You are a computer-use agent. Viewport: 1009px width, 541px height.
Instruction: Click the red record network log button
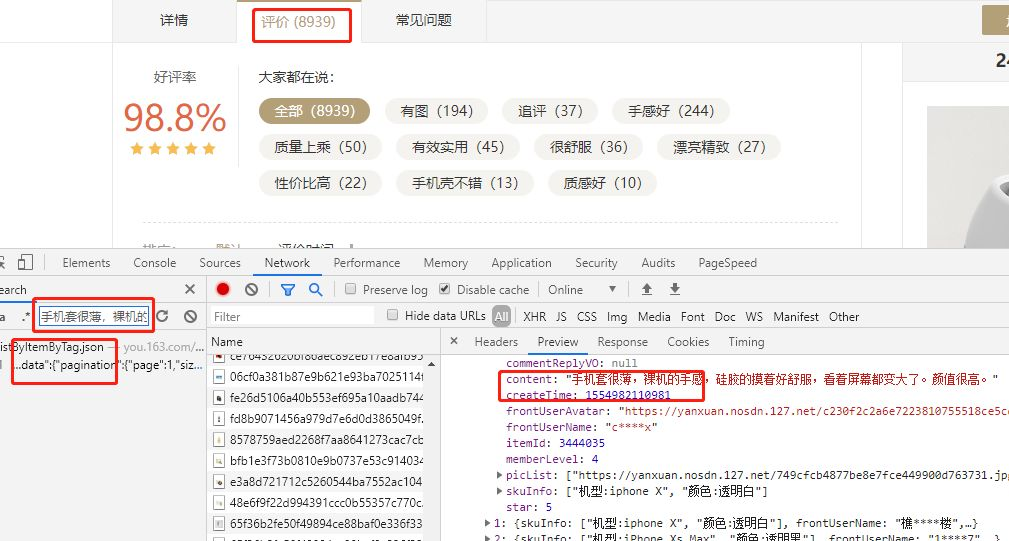(x=223, y=289)
